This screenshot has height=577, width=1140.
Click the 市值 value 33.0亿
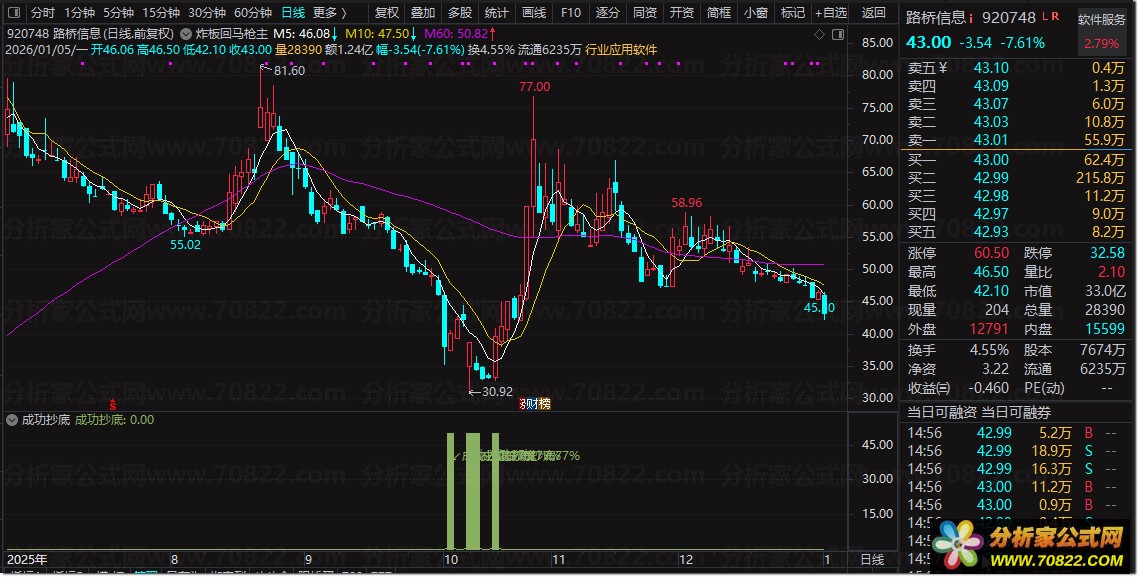pos(1105,291)
